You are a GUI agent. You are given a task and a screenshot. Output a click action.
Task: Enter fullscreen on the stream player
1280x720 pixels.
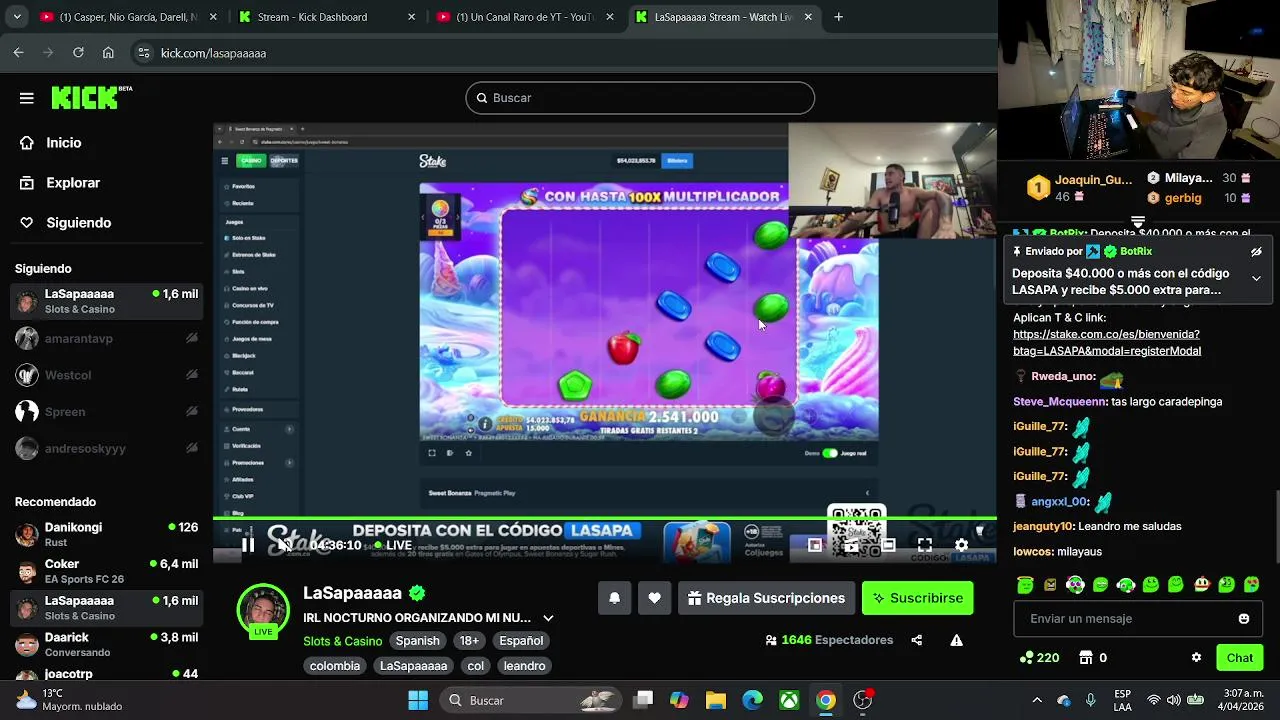(925, 545)
